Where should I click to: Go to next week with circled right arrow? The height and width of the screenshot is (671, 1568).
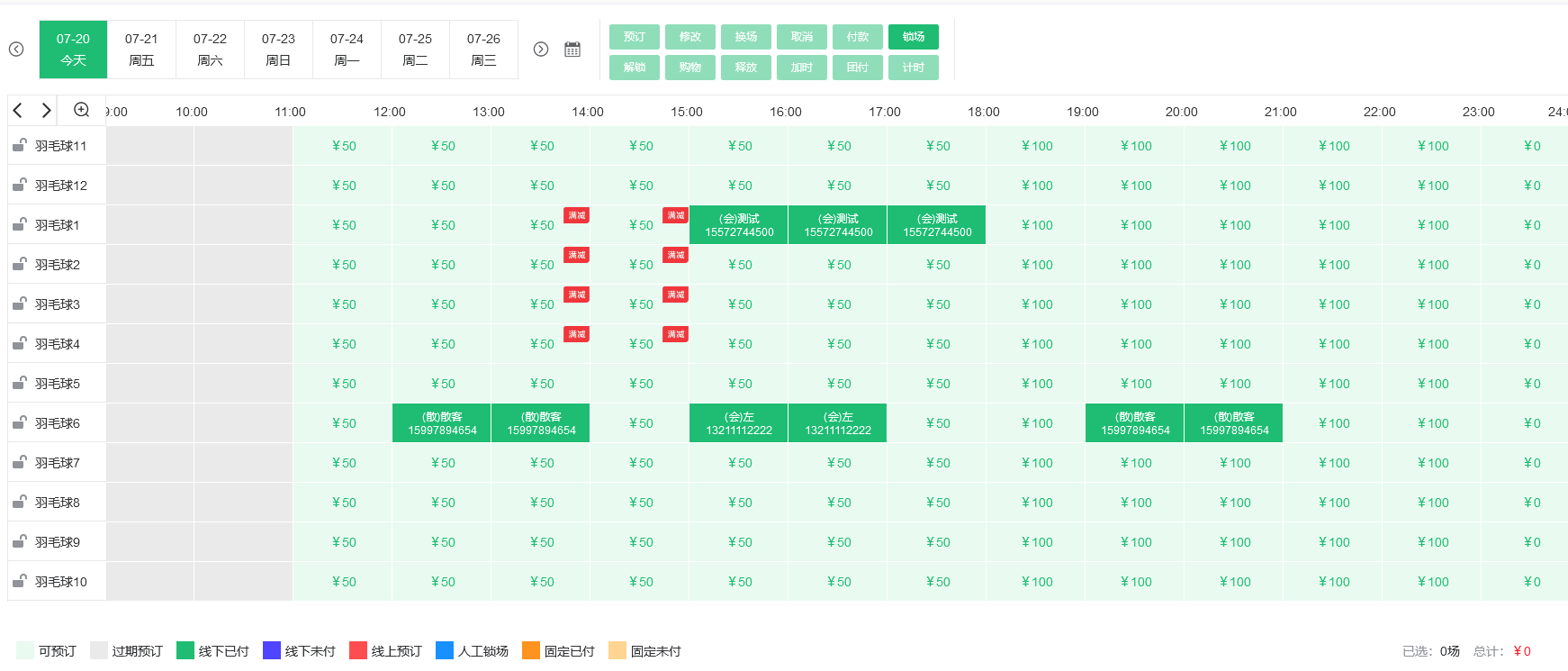coord(541,50)
